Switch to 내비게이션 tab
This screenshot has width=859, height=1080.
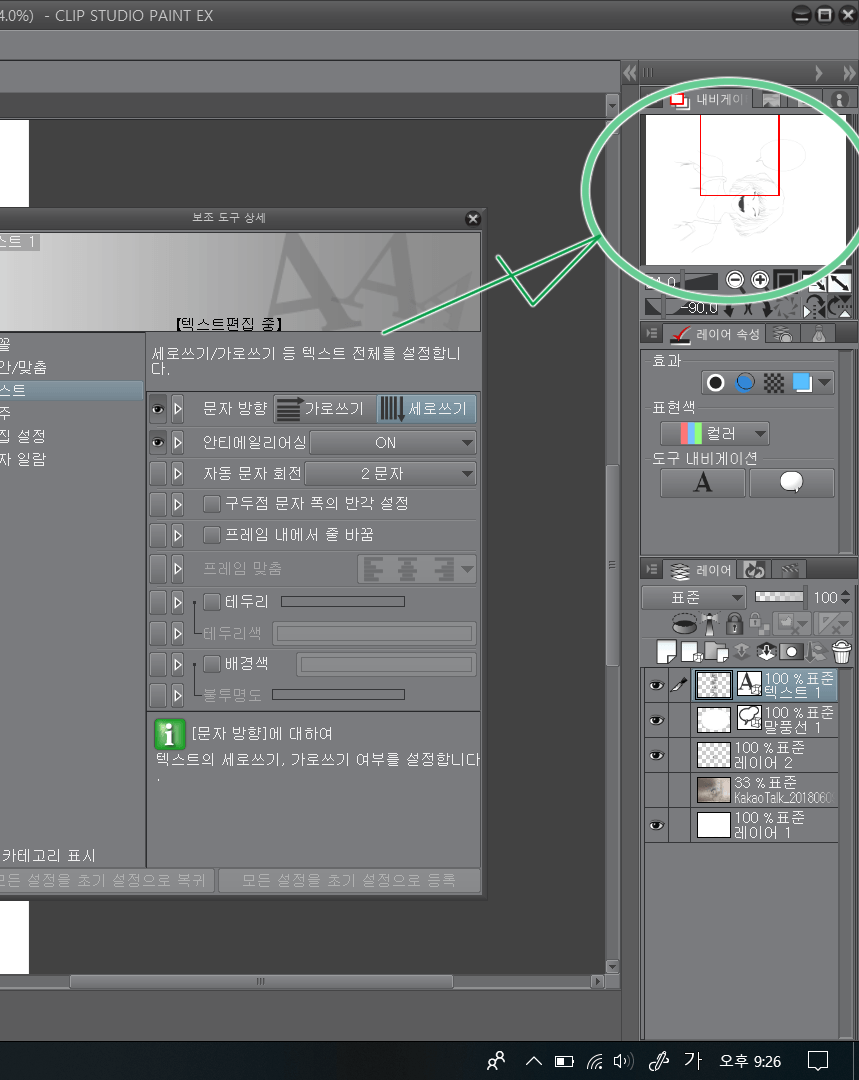tap(709, 99)
